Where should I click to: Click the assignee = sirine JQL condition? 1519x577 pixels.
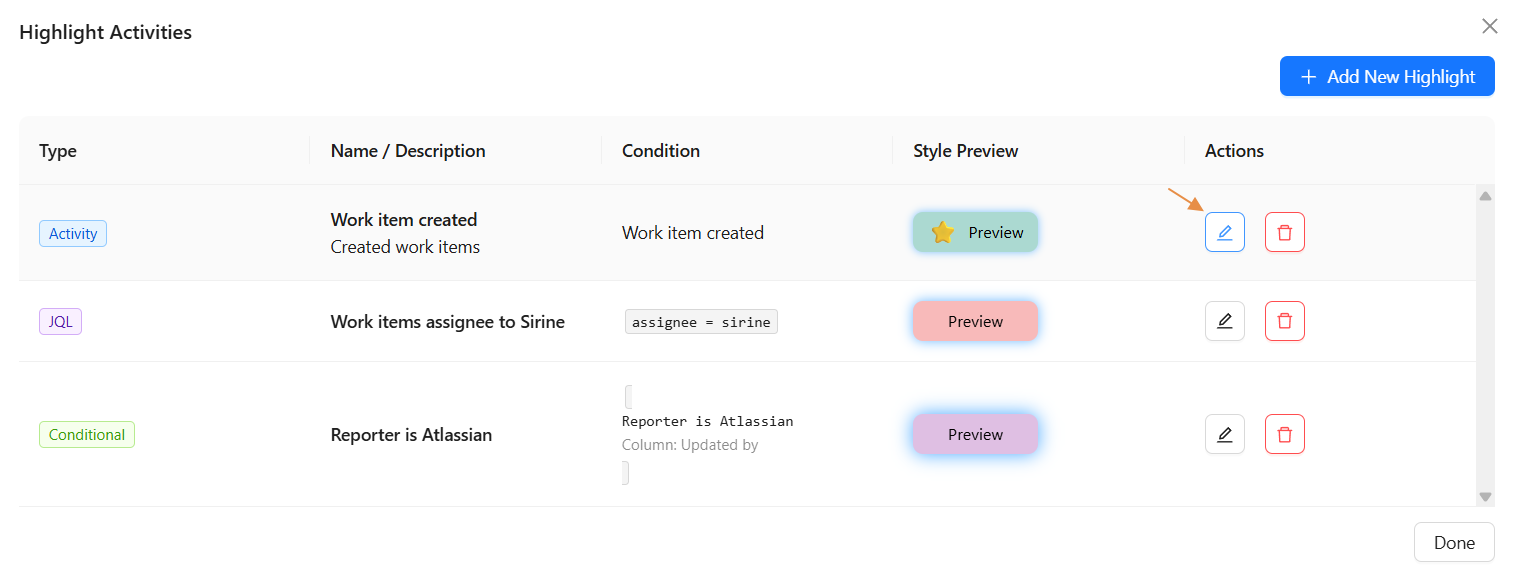pos(701,322)
